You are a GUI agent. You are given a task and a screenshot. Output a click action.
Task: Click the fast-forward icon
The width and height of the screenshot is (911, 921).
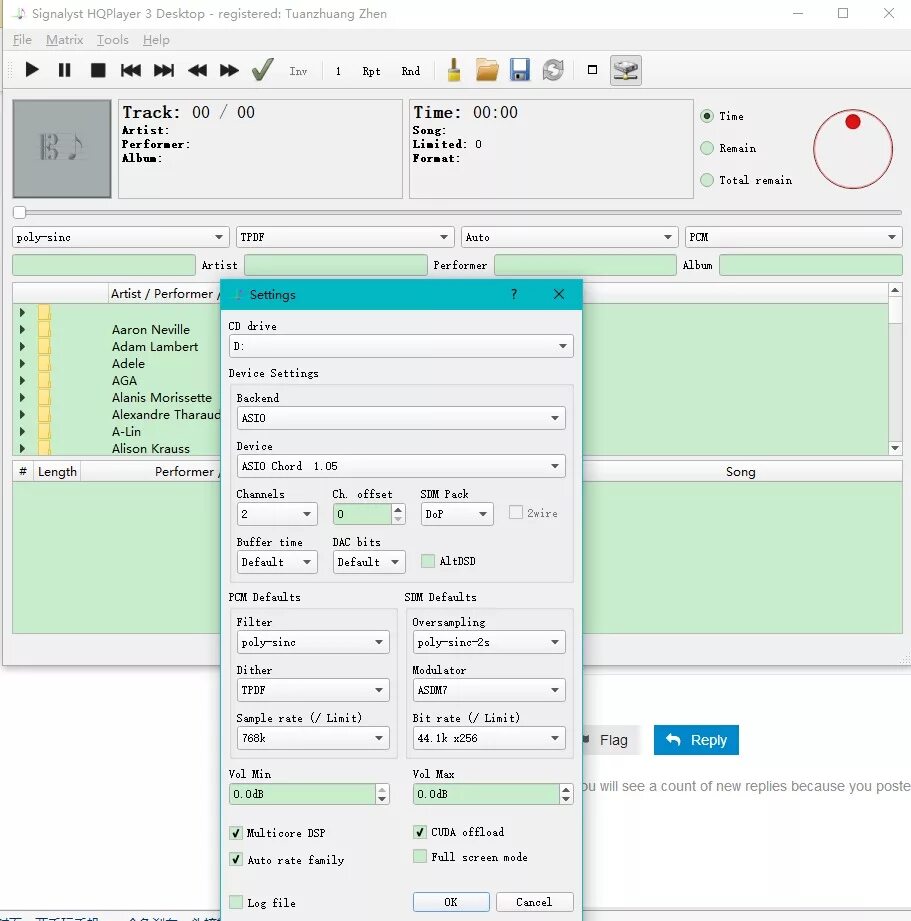[229, 70]
